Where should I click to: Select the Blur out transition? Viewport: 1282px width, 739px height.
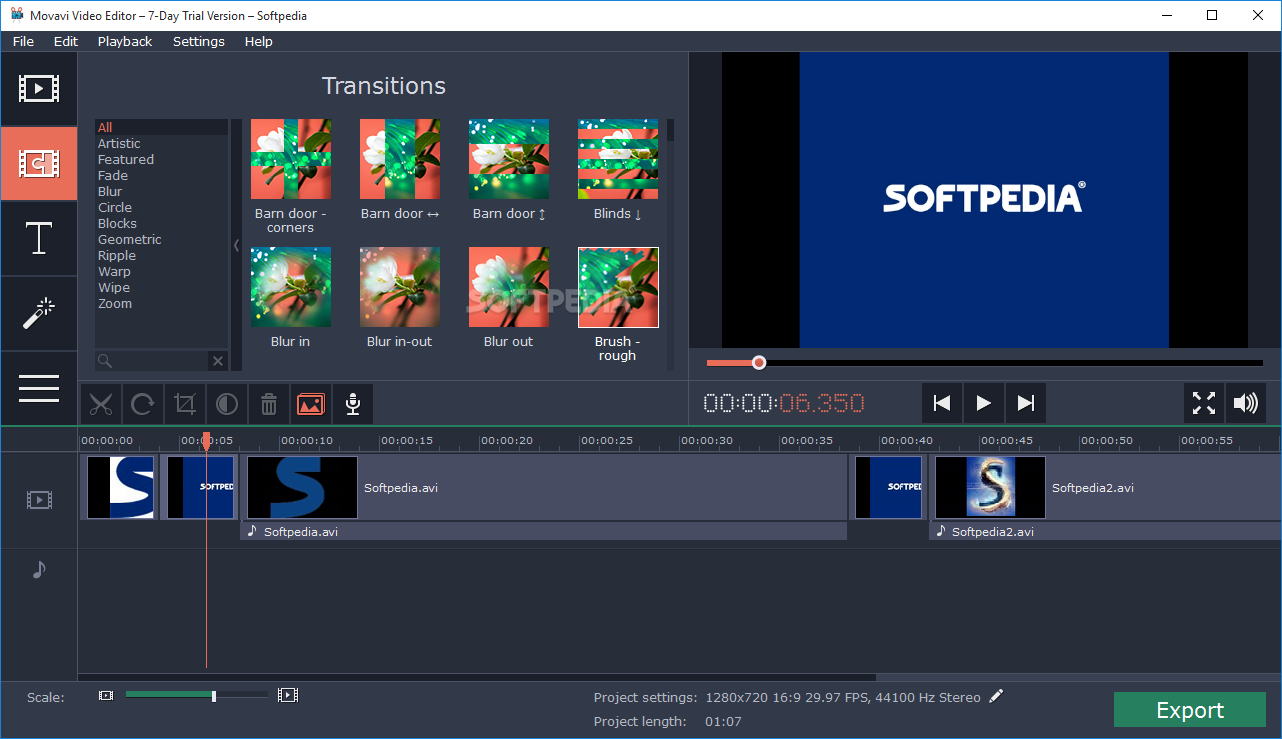pyautogui.click(x=509, y=287)
